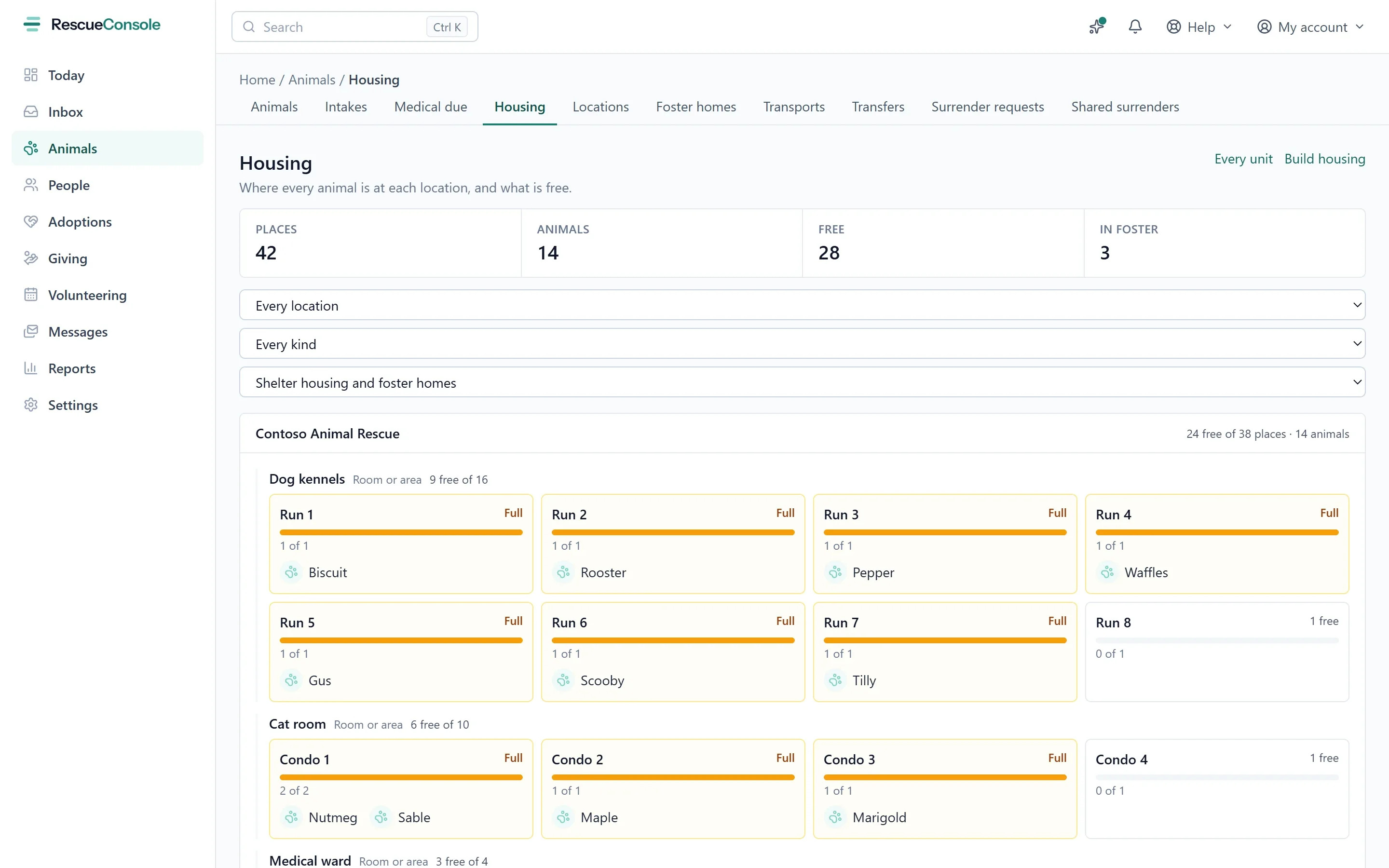Viewport: 1389px width, 868px height.
Task: Click the Every unit link
Action: pos(1243,159)
